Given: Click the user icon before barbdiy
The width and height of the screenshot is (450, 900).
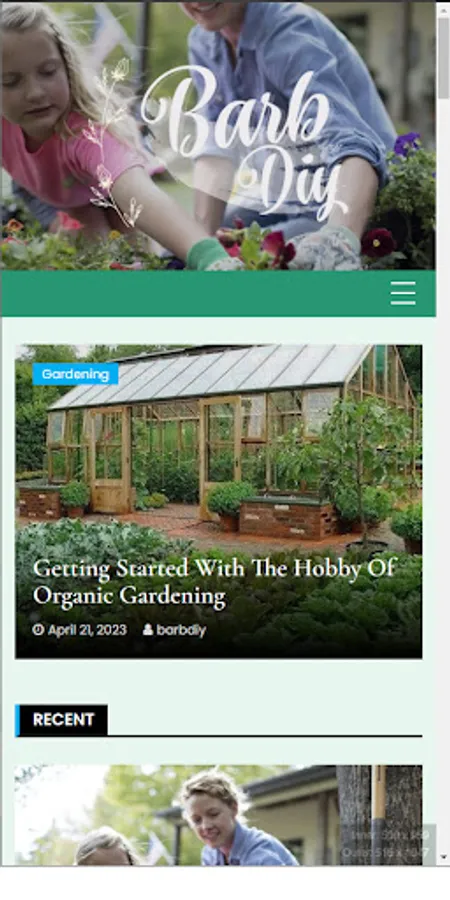Looking at the screenshot, I should coord(148,630).
